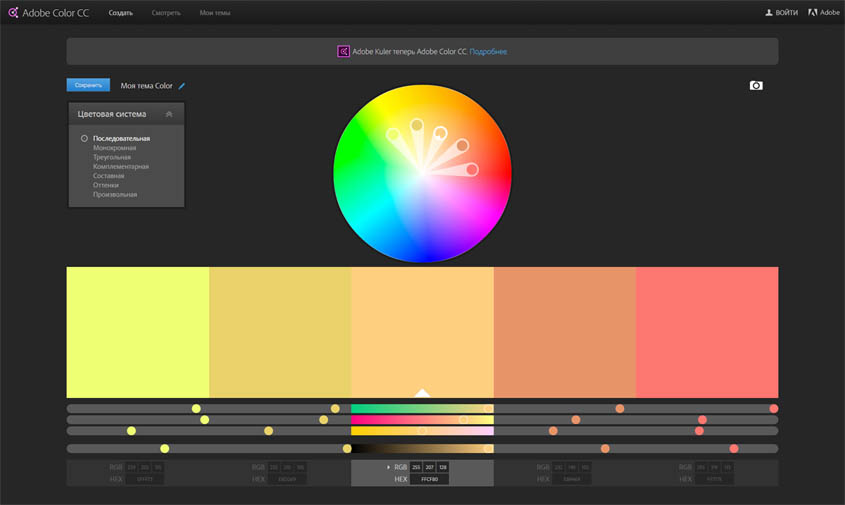Select the Произвольная color rule
This screenshot has width=845, height=505.
tap(115, 195)
